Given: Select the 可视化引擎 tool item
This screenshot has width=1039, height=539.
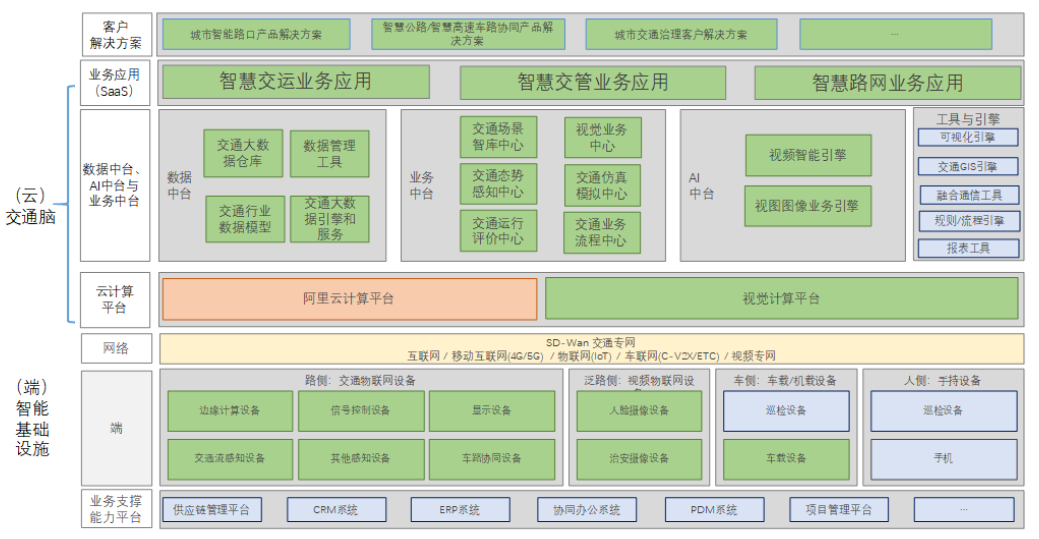Looking at the screenshot, I should [968, 137].
